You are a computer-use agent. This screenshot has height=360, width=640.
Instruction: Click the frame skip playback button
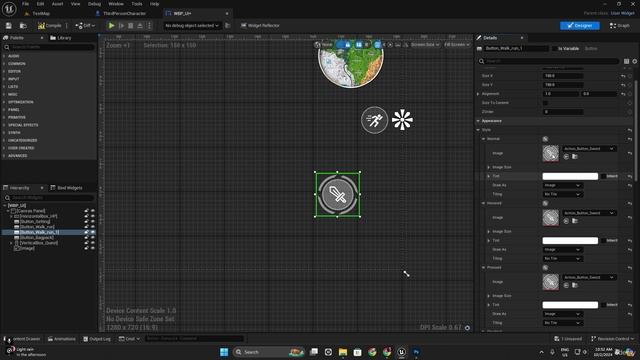121,26
